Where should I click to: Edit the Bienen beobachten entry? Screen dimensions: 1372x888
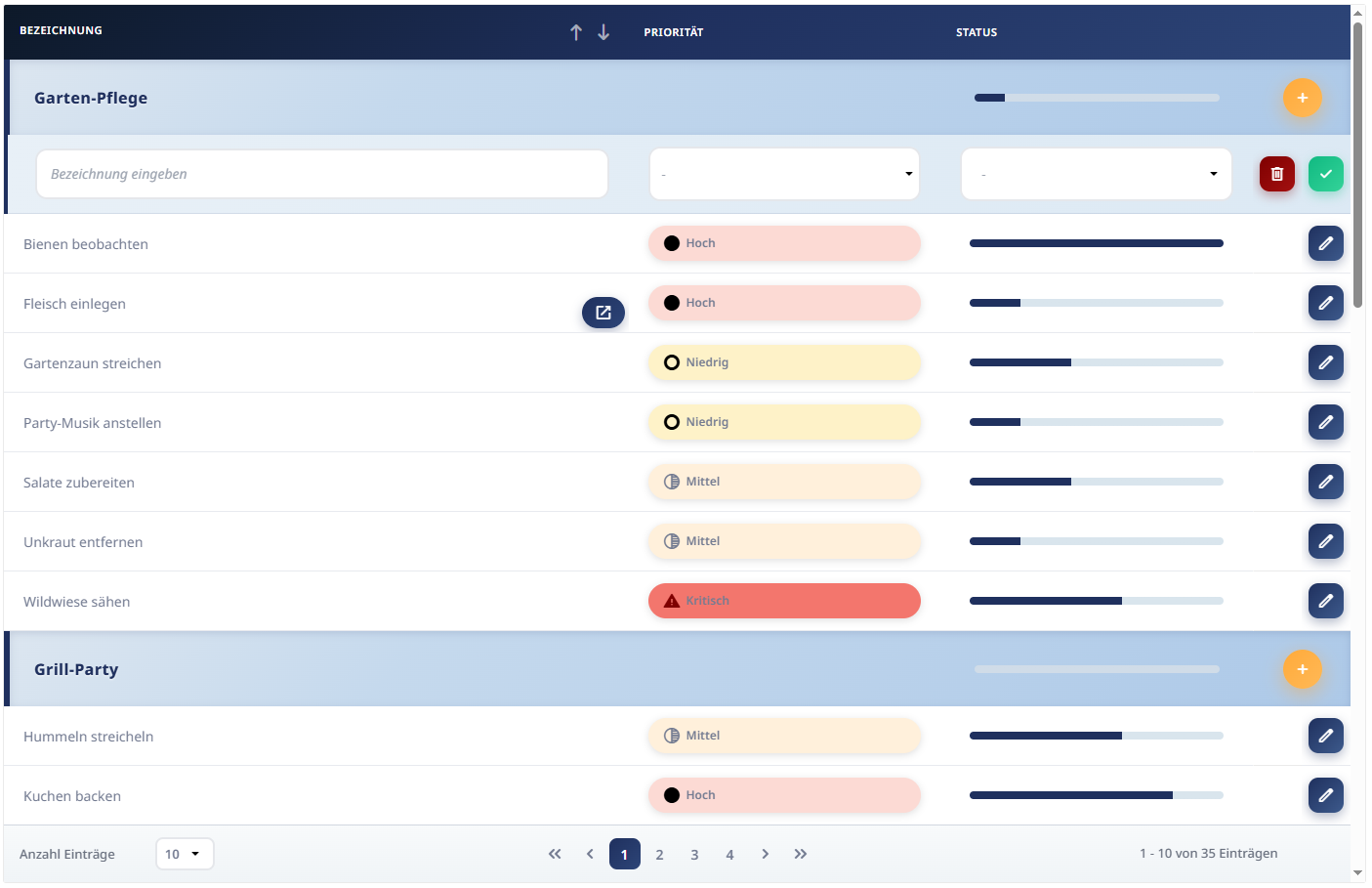tap(1325, 243)
